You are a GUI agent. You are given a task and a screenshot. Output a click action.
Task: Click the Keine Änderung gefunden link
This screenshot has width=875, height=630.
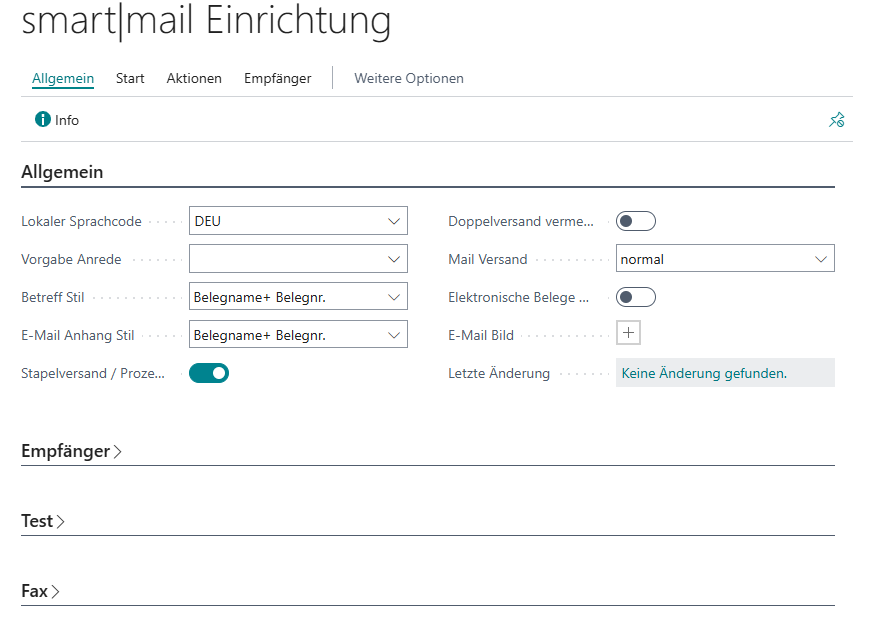click(x=698, y=372)
